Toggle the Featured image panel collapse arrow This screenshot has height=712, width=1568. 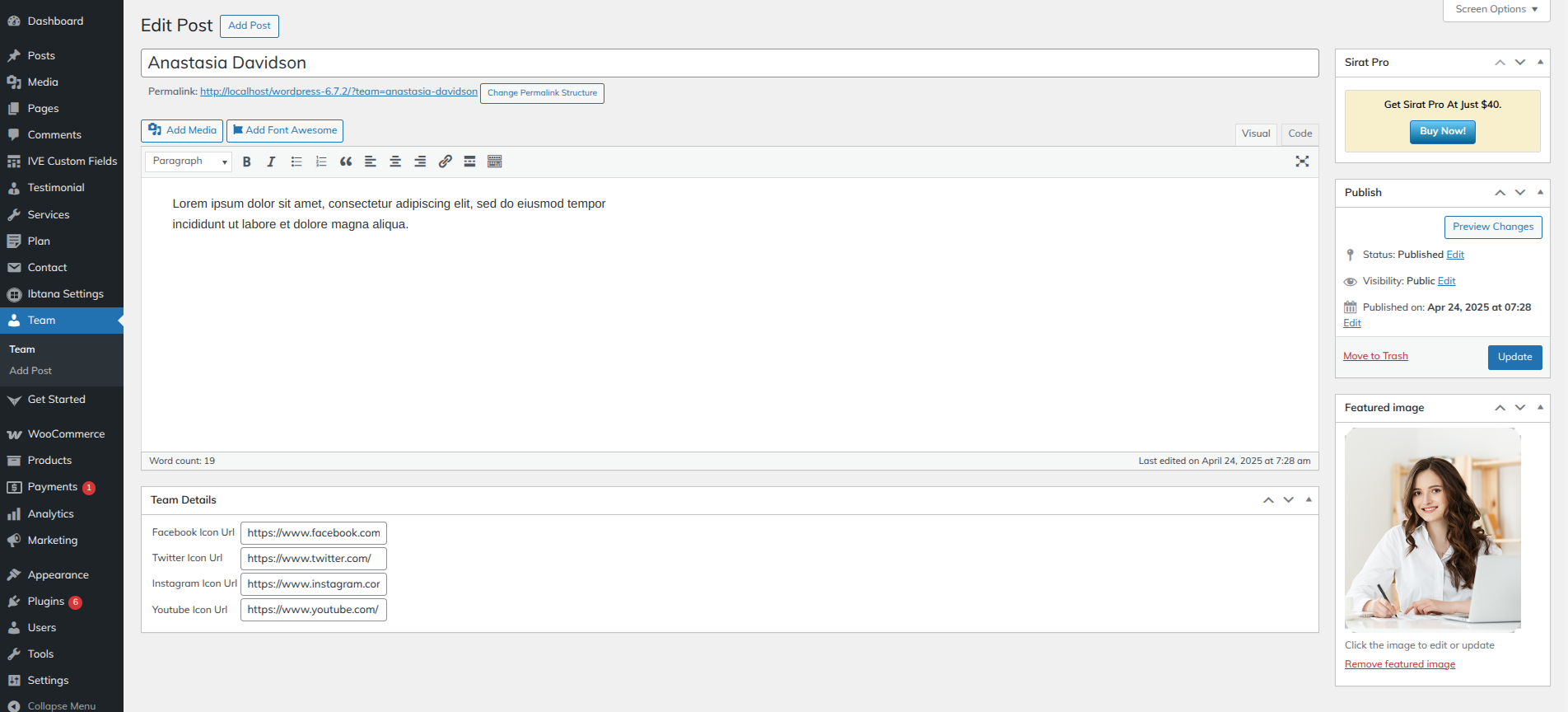tap(1540, 407)
